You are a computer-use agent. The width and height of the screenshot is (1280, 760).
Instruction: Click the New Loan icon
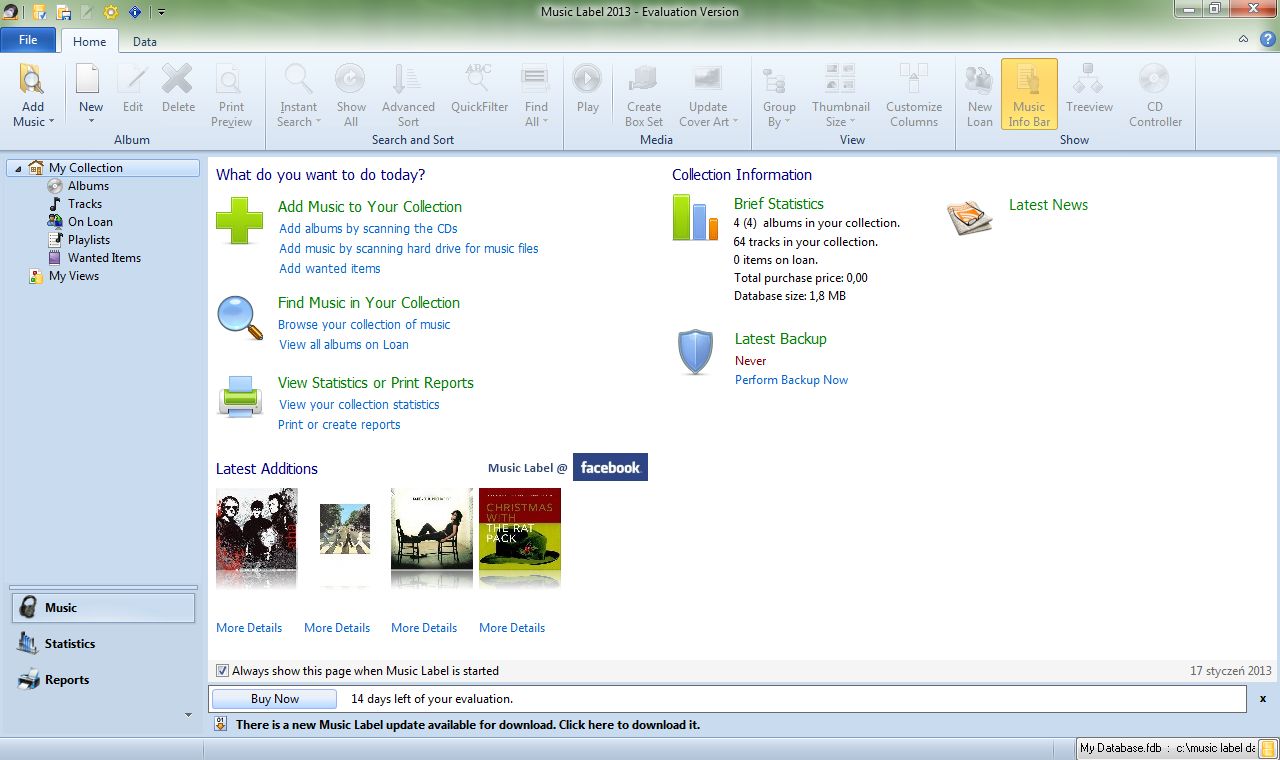(979, 79)
